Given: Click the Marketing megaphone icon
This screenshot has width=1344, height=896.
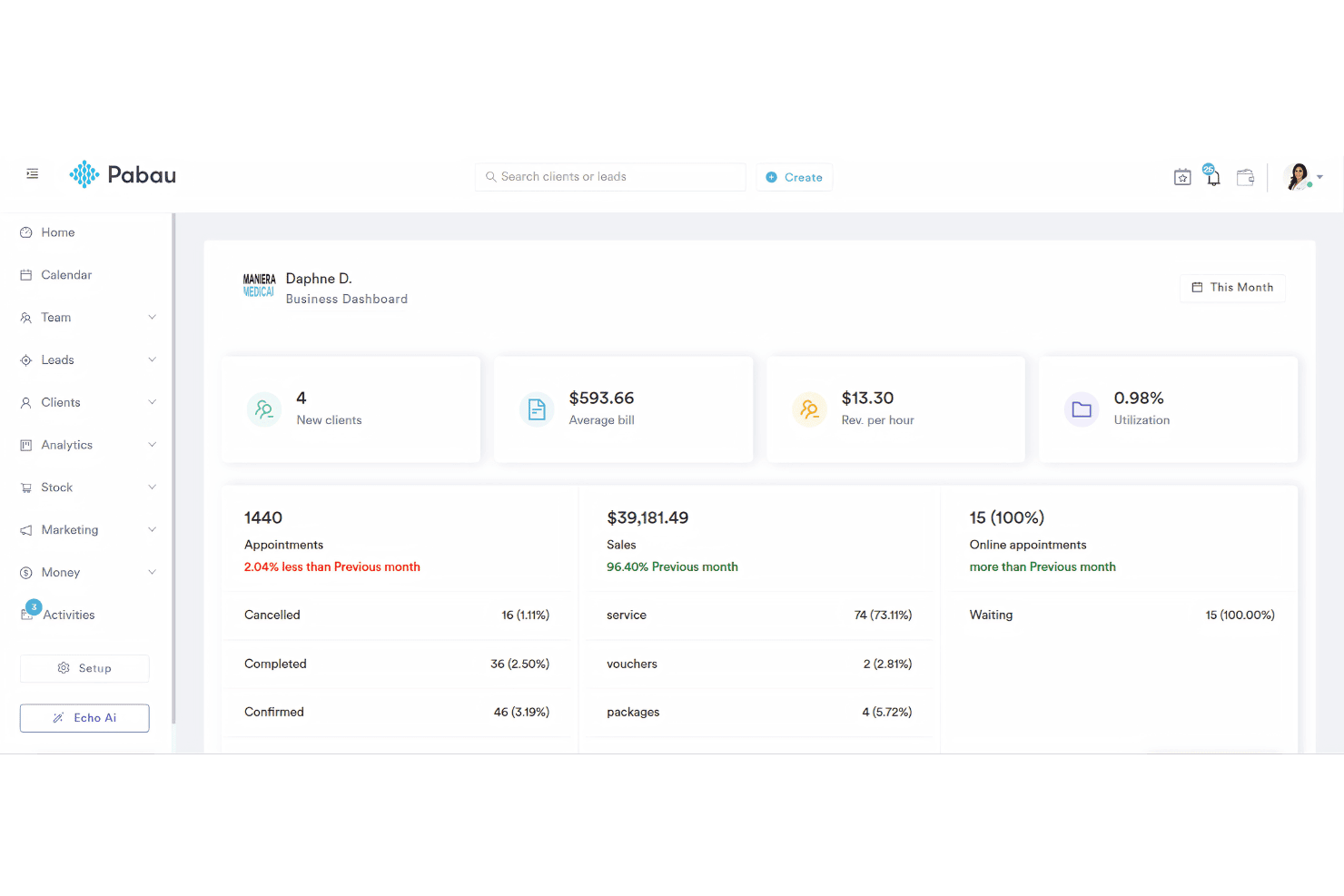Looking at the screenshot, I should 26,530.
